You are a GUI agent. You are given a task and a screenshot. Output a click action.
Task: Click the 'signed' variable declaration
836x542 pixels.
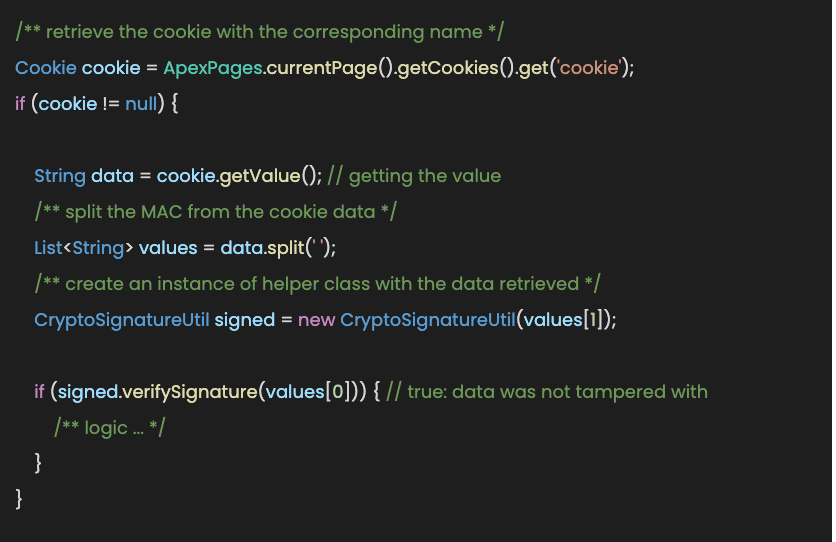244,320
